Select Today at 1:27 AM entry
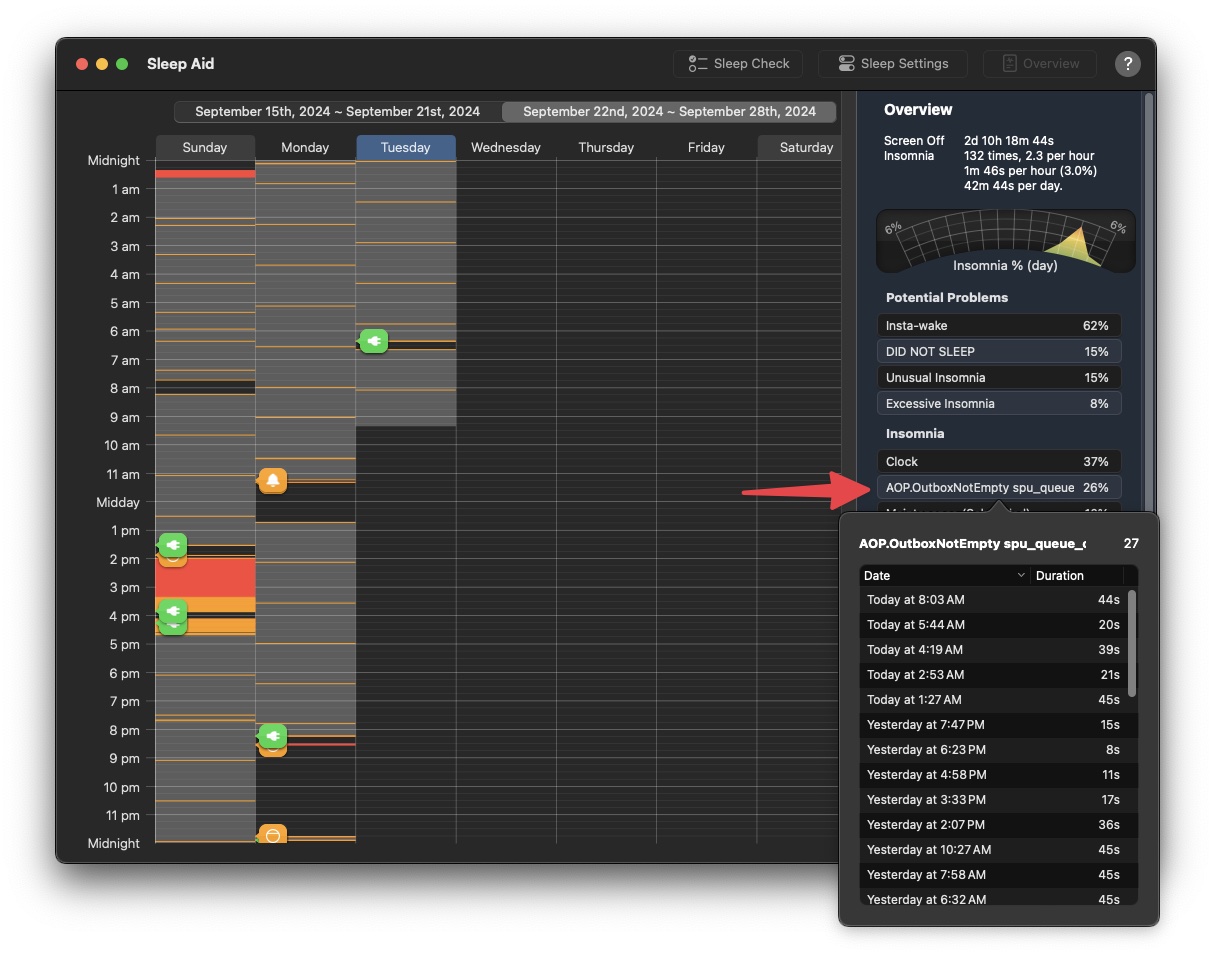Viewport: 1212px width, 966px height. [993, 699]
